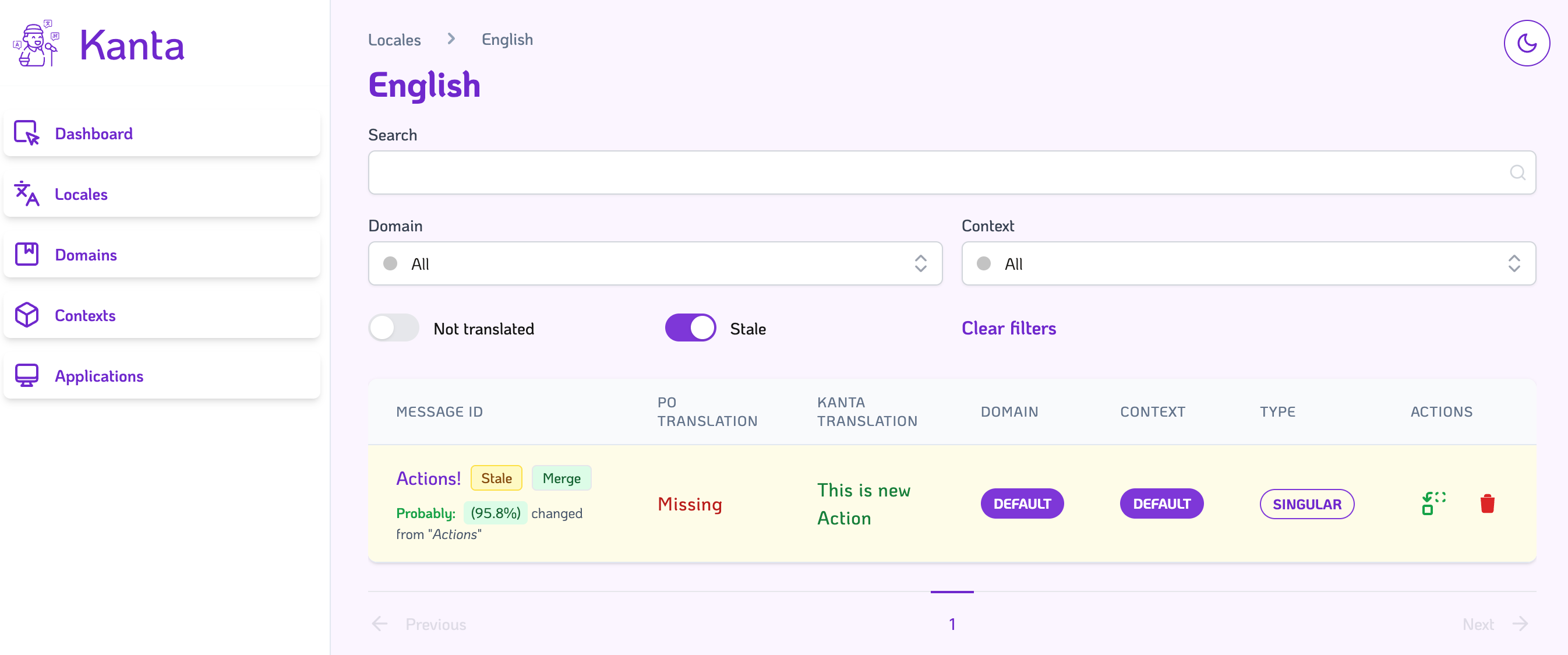
Task: Click the Merge badge button
Action: pos(560,478)
